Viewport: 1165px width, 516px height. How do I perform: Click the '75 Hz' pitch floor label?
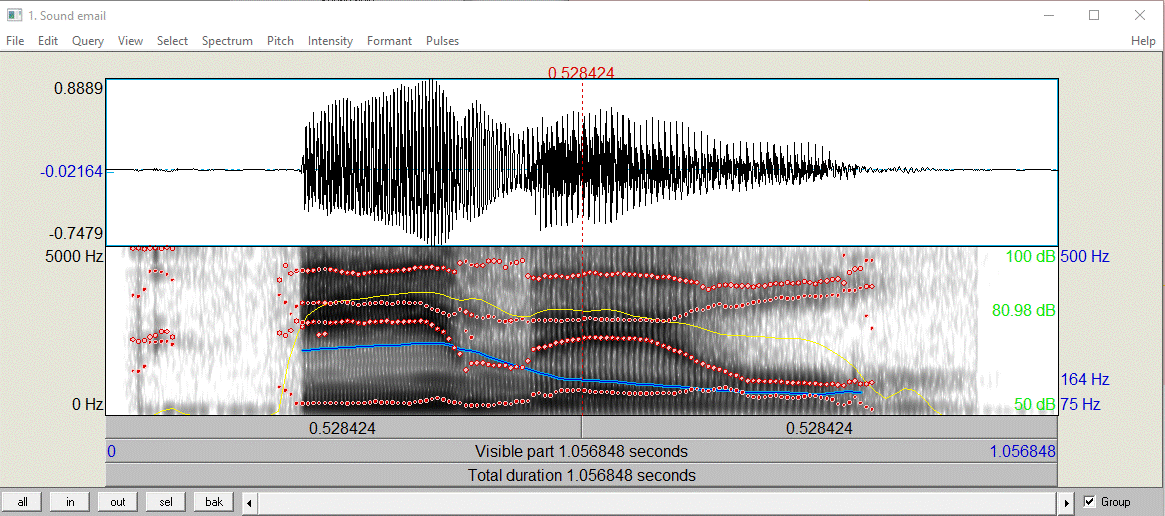(x=1081, y=404)
